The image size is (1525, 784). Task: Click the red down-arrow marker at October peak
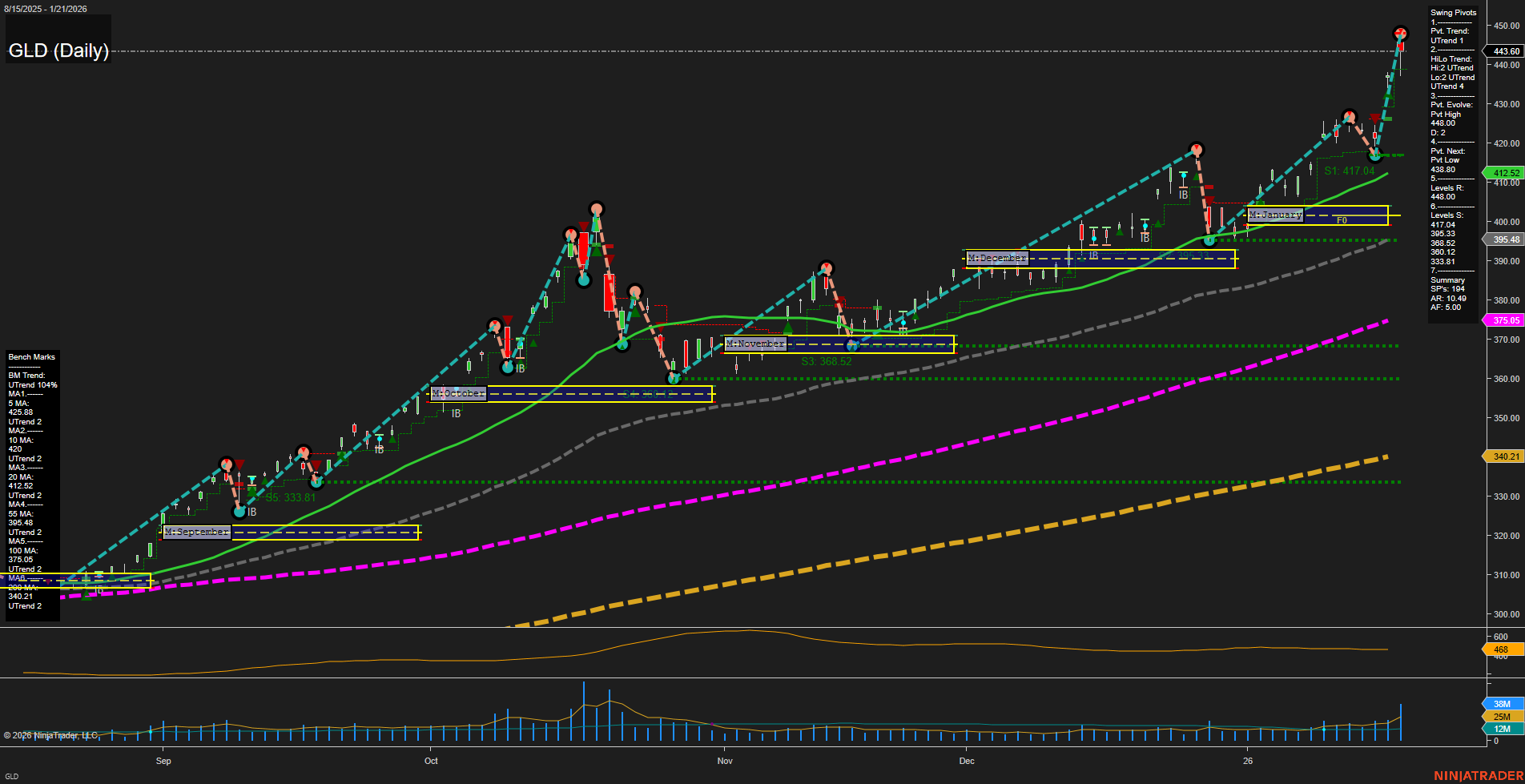click(x=582, y=226)
